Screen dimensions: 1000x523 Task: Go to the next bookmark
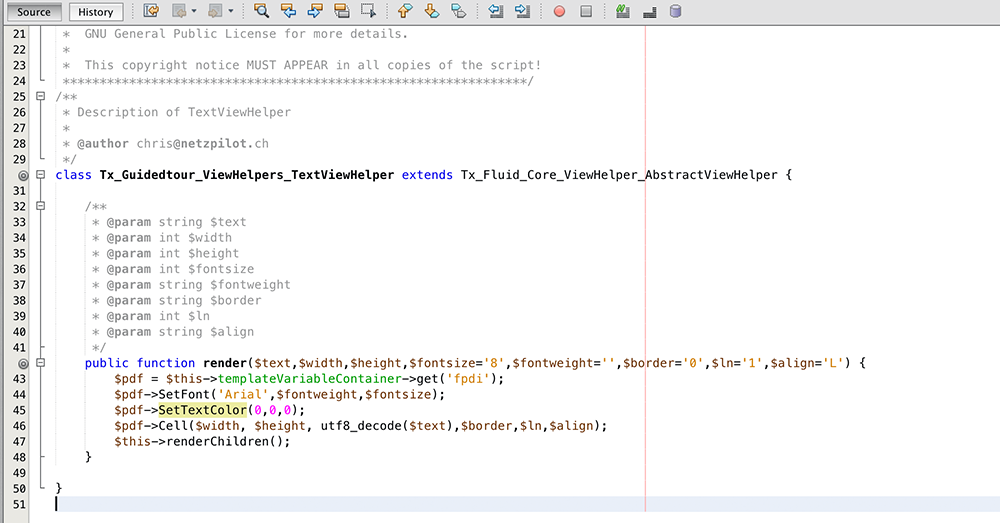432,12
